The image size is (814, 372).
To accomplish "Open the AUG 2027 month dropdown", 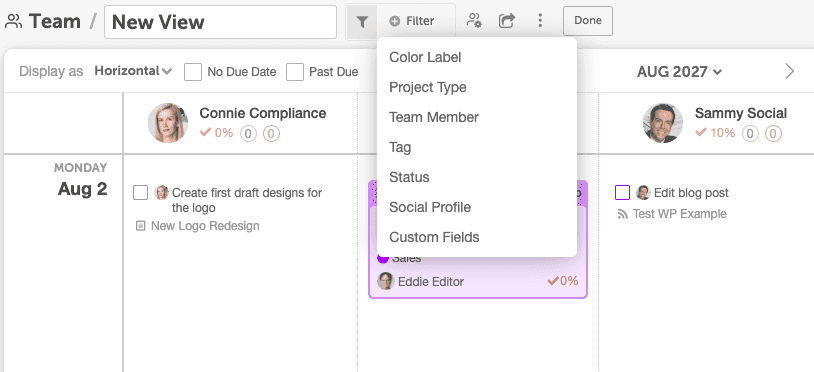I will (680, 72).
